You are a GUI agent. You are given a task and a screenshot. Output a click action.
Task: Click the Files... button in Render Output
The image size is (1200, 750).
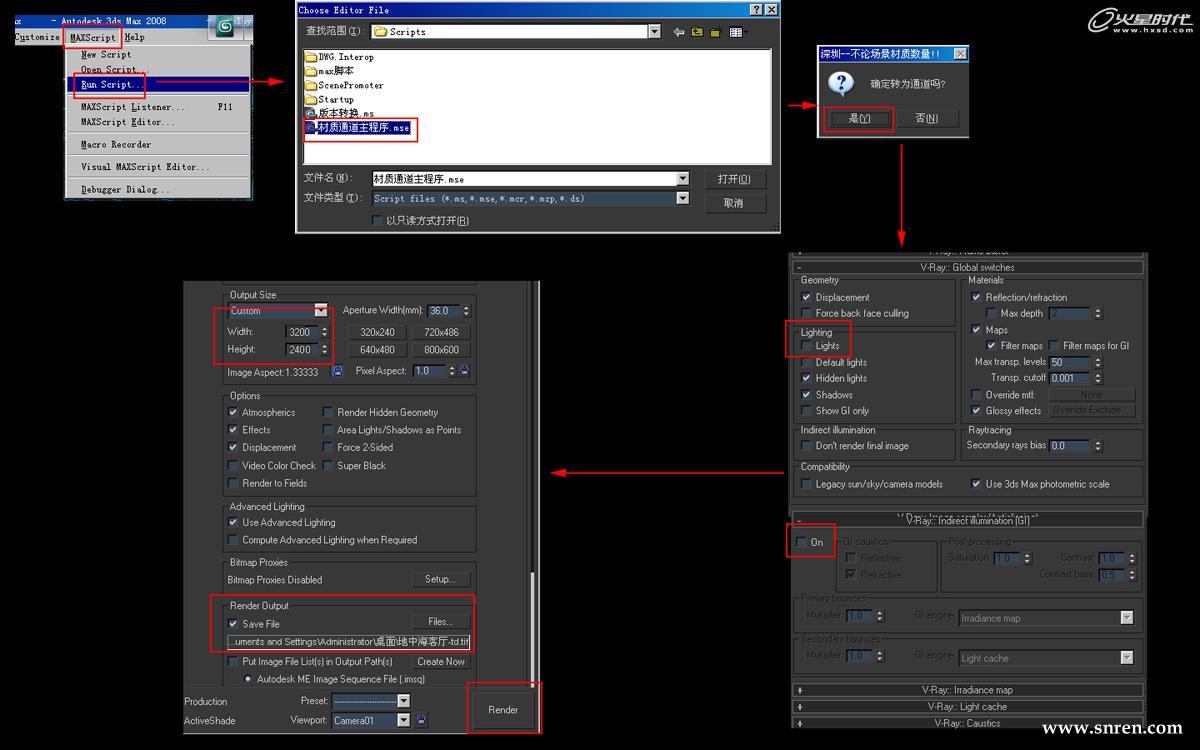tap(440, 622)
